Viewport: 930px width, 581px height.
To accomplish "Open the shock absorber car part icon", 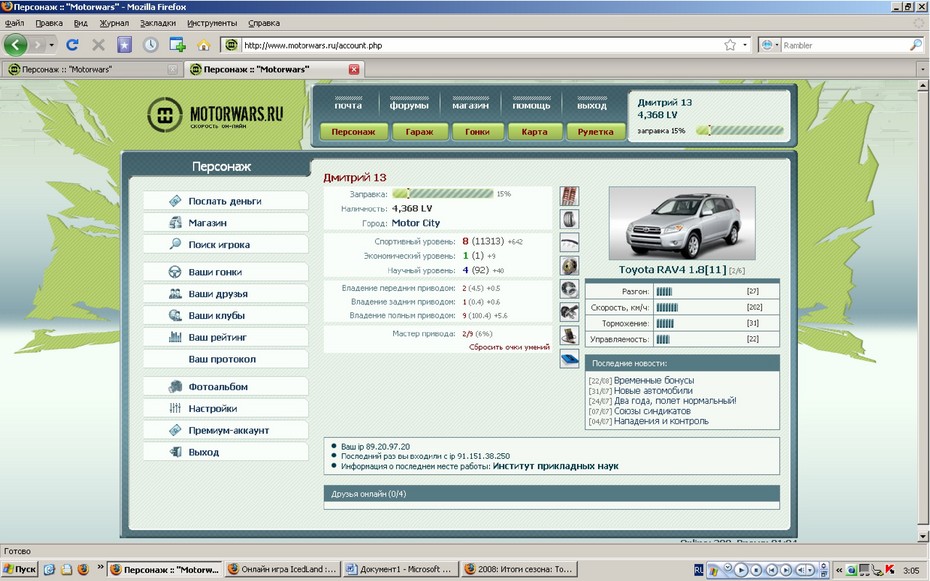I will pos(569,196).
